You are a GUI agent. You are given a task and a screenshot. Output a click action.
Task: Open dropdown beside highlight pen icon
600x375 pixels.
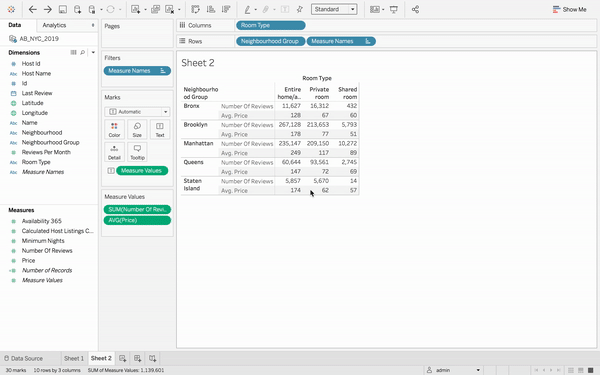point(256,10)
